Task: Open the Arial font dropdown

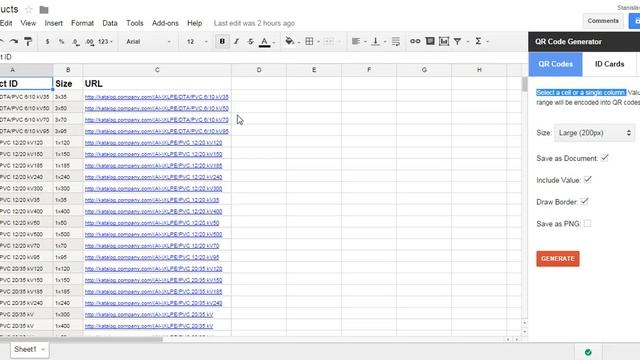Action: click(x=149, y=42)
